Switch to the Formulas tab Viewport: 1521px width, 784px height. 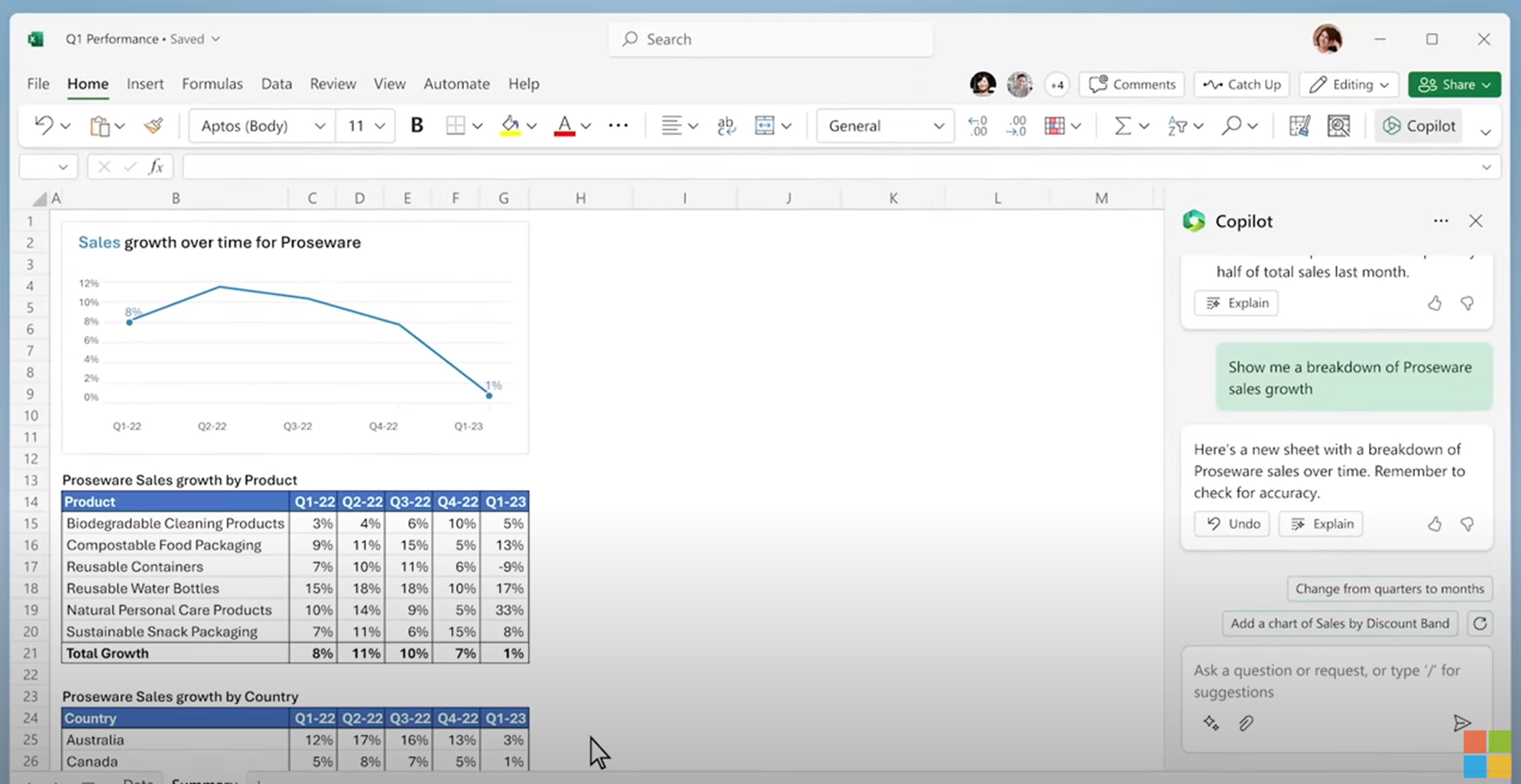tap(212, 84)
